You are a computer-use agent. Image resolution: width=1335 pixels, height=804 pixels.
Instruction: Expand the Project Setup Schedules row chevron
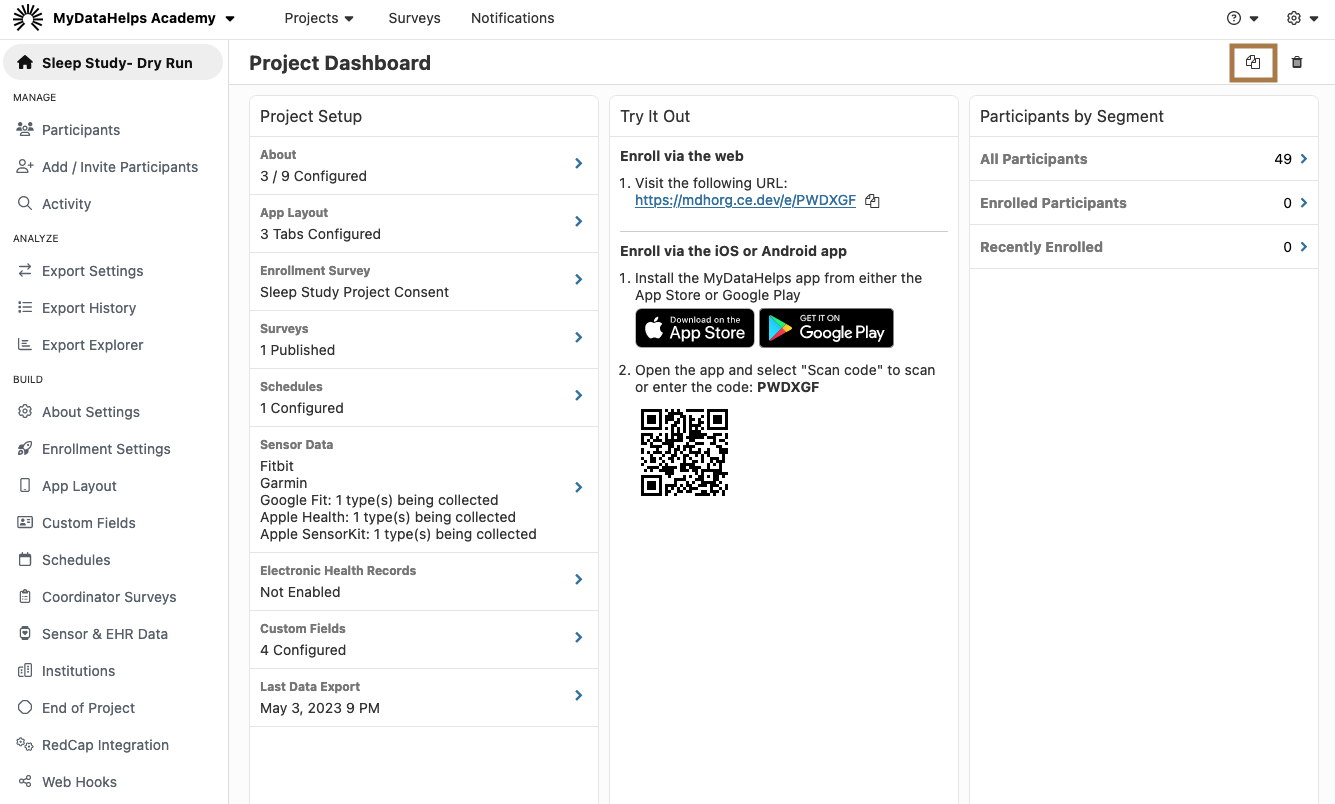click(x=579, y=395)
